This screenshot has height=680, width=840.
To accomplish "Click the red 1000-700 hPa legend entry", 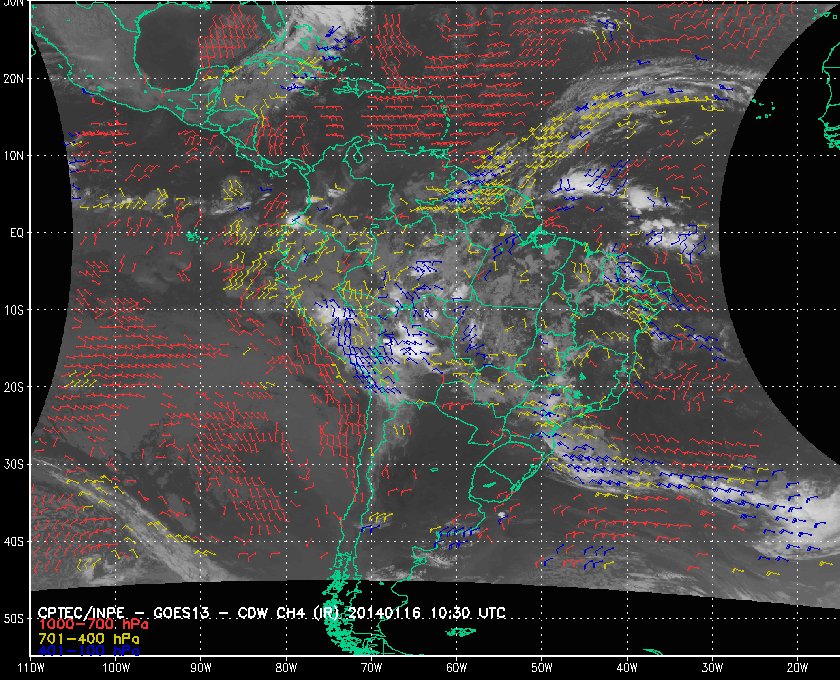I will coord(93,625).
